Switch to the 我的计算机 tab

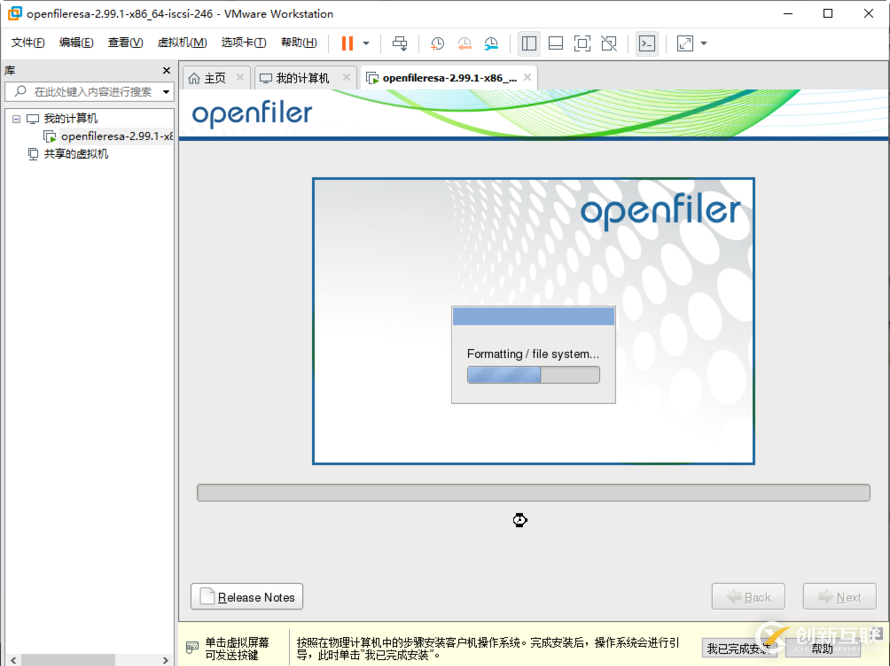302,78
